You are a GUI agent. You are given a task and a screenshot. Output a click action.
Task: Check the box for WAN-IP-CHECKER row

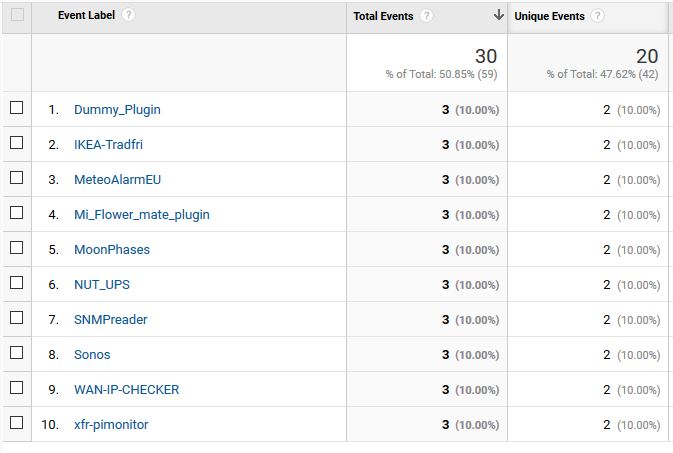(16, 388)
